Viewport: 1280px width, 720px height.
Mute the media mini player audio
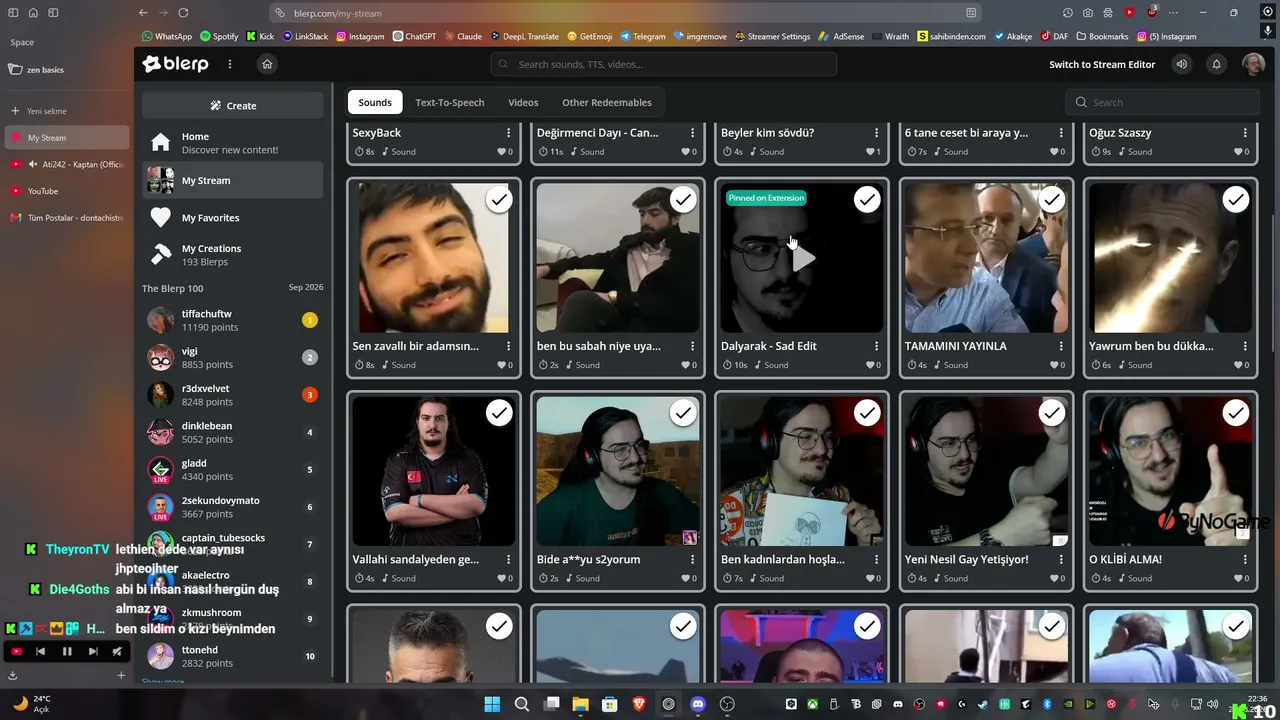click(117, 651)
